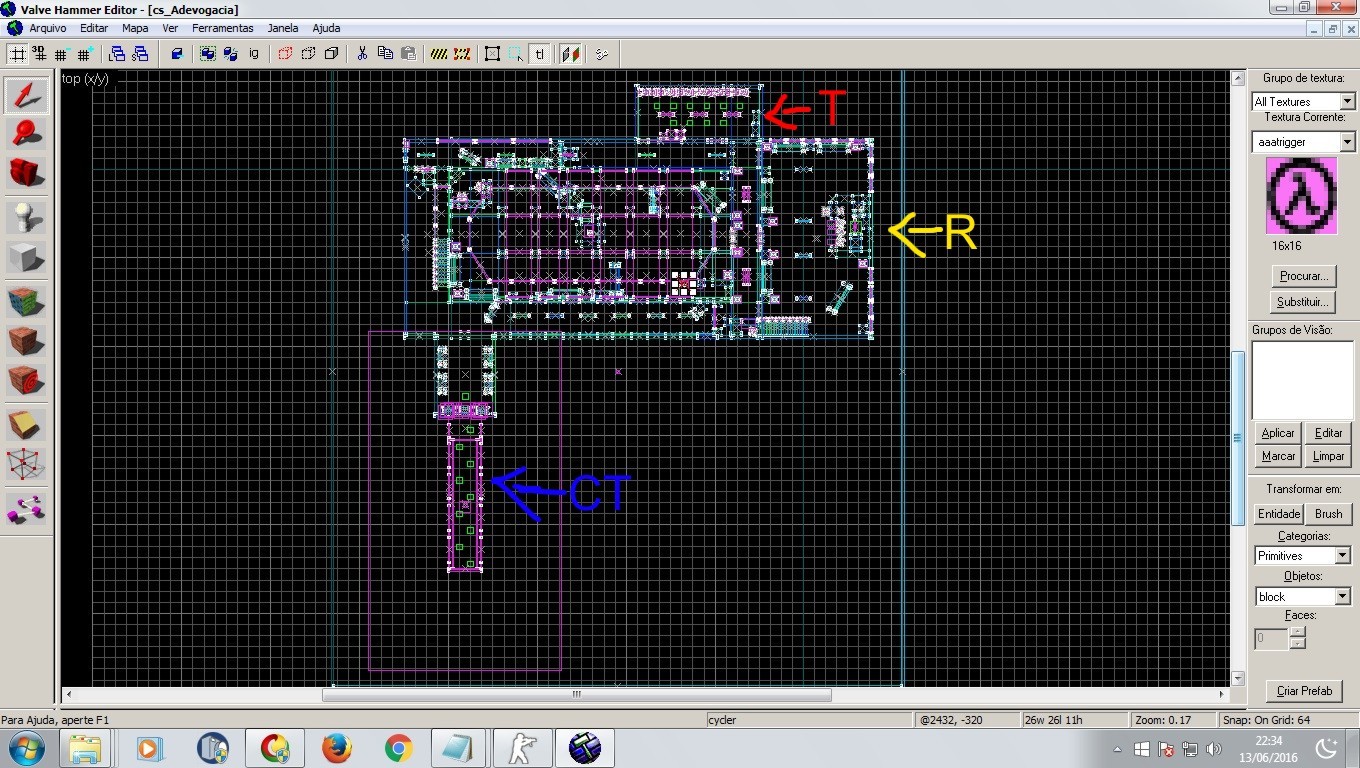Click the scissors Cut icon
Screen dimensions: 1360x768
(x=362, y=53)
